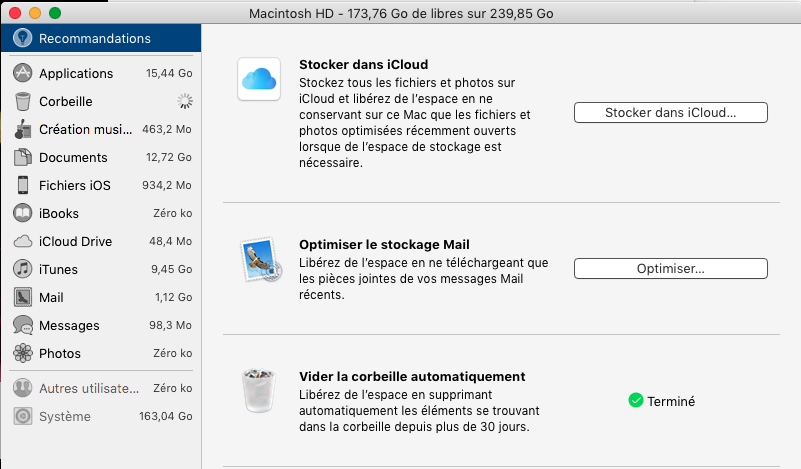Click the large iCloud icon thumbnail
The width and height of the screenshot is (801, 469).
[x=258, y=79]
